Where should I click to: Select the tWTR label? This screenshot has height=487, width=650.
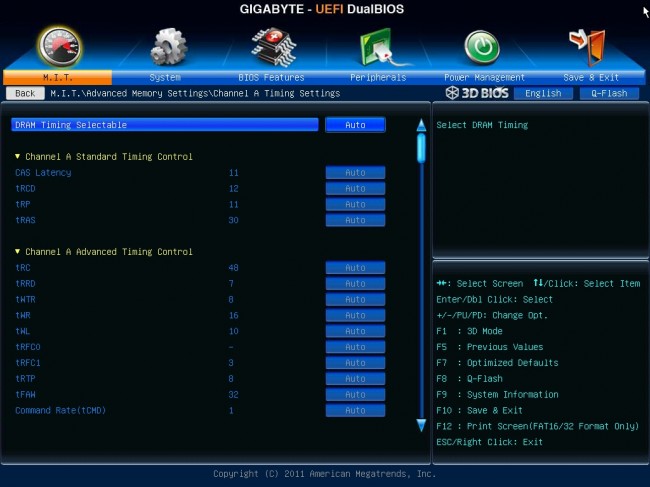(25, 299)
